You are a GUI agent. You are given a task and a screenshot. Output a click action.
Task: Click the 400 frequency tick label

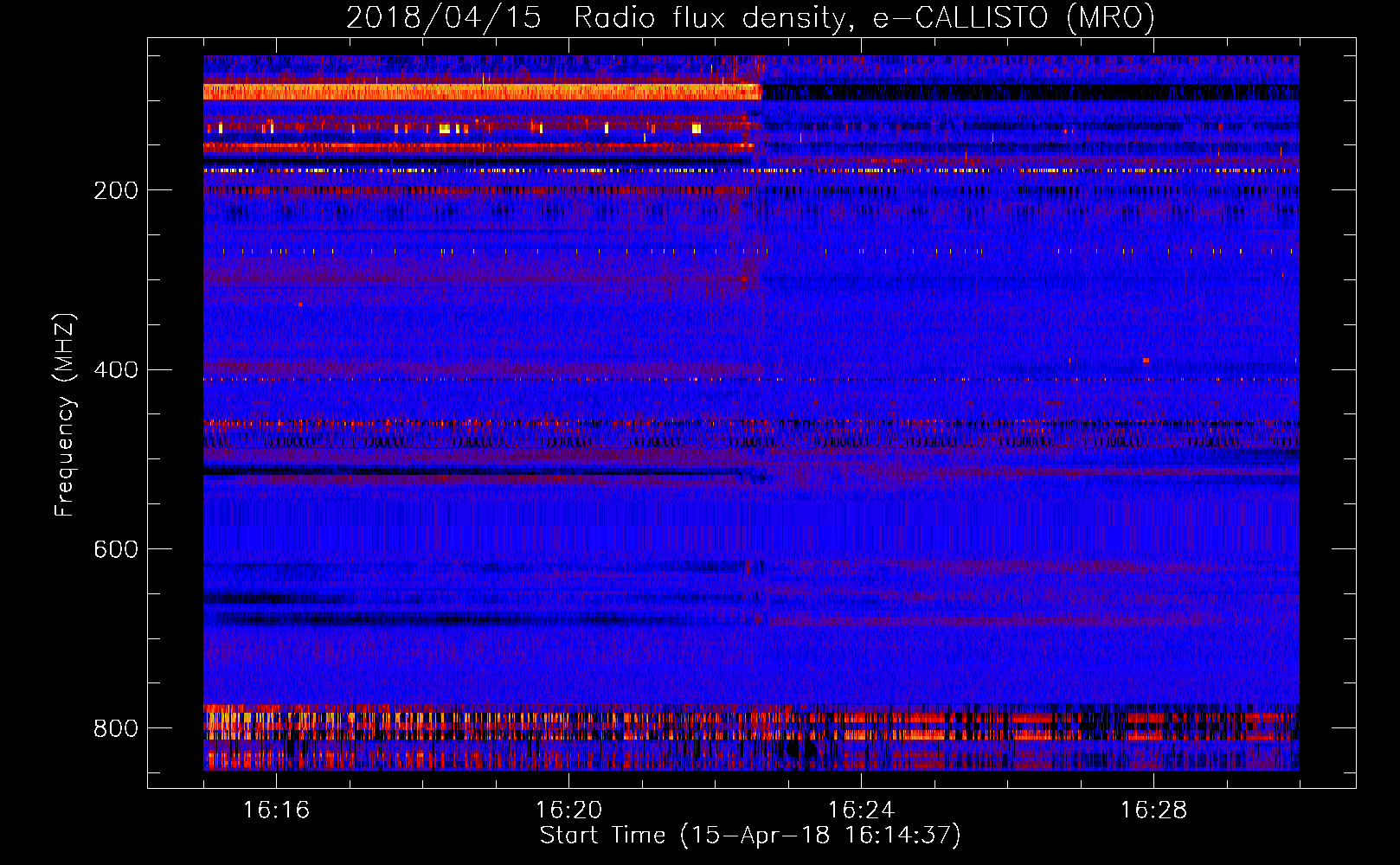pos(116,370)
